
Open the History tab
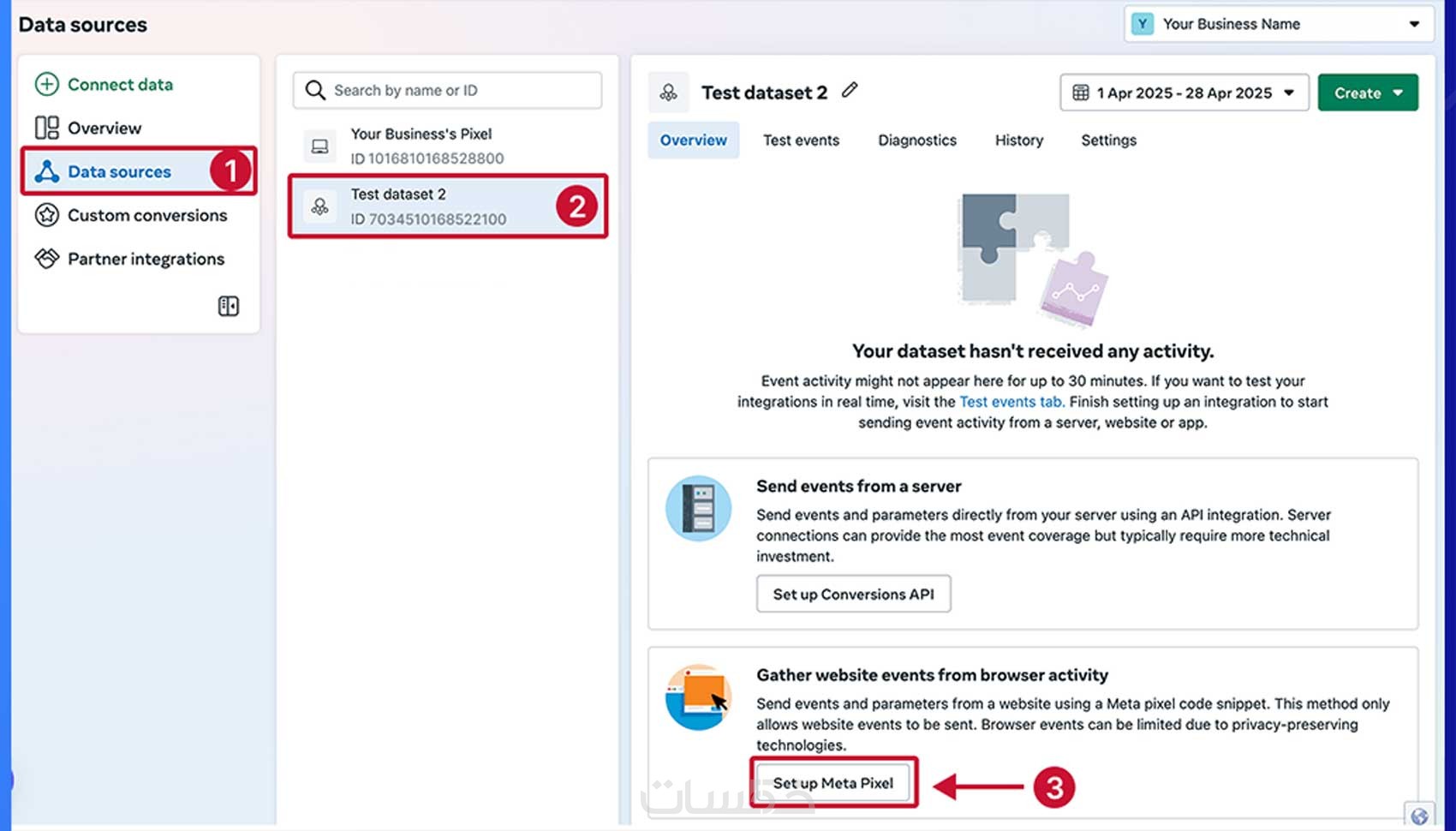tap(1019, 140)
